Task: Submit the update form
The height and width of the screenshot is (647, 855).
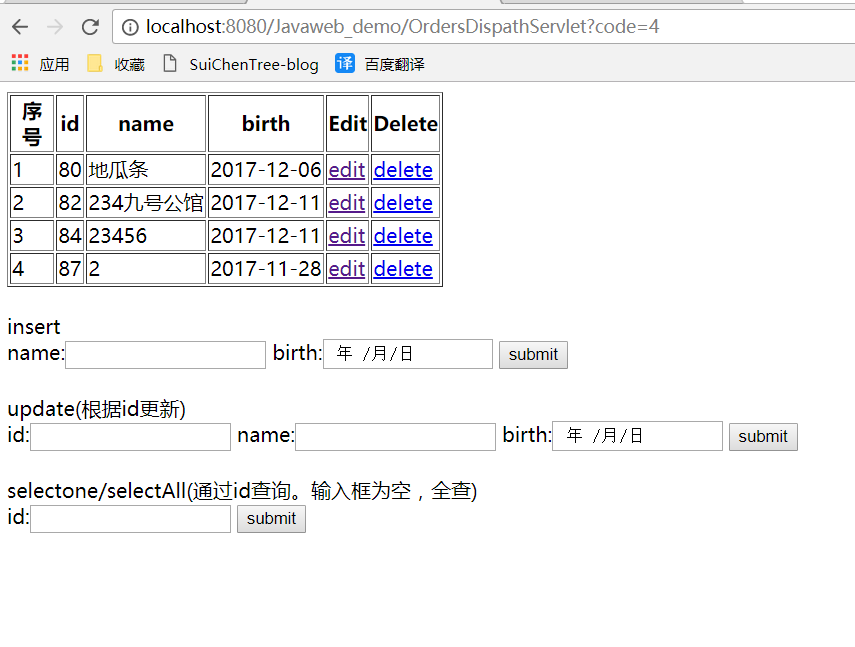Action: click(763, 436)
